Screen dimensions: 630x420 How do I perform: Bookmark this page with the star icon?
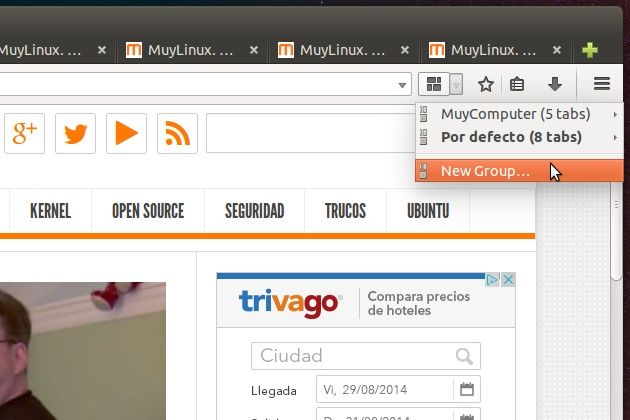[x=486, y=84]
